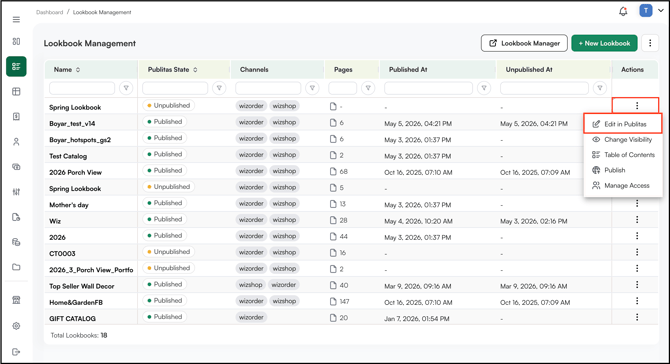The height and width of the screenshot is (364, 670).
Task: Click 2026 Porch View lookbook name
Action: click(76, 172)
